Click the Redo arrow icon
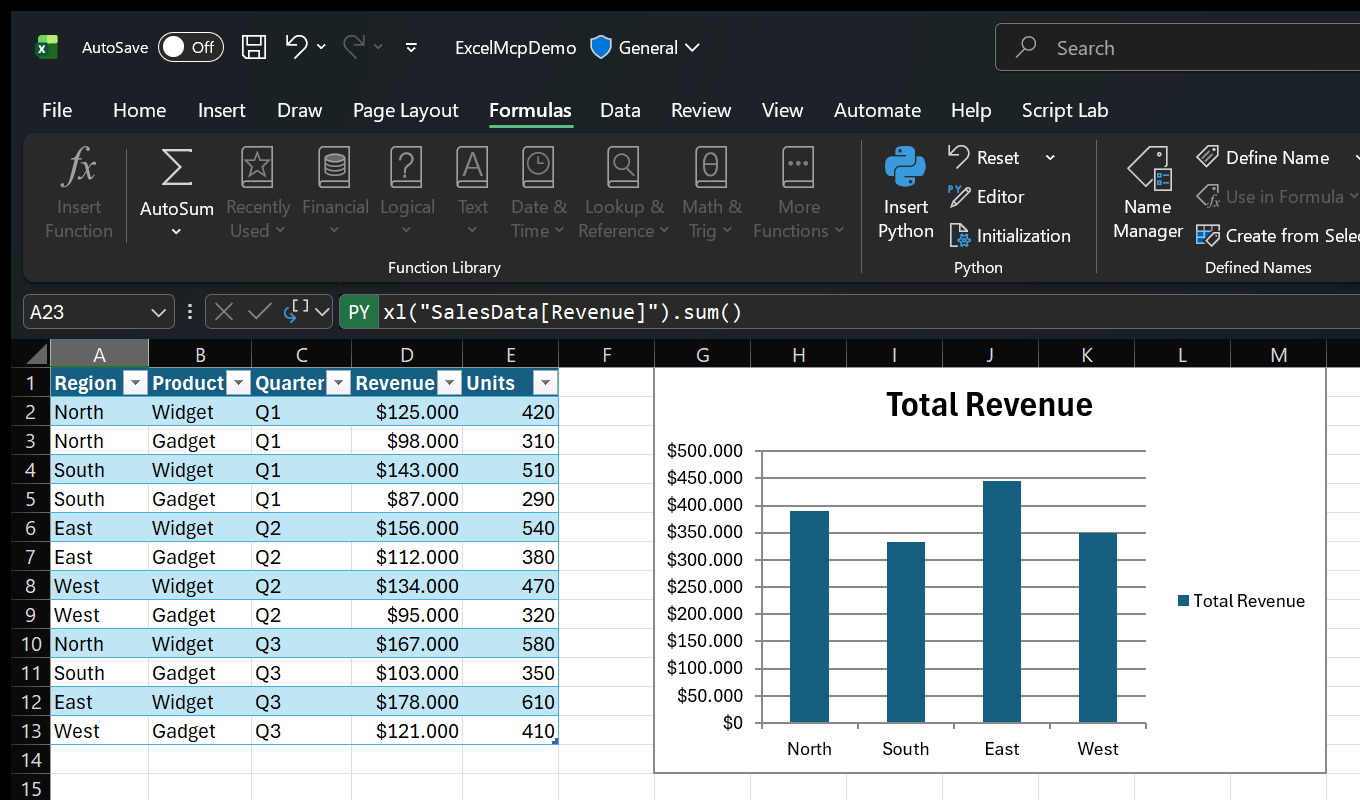Screen dimensions: 1360x800 coord(354,46)
